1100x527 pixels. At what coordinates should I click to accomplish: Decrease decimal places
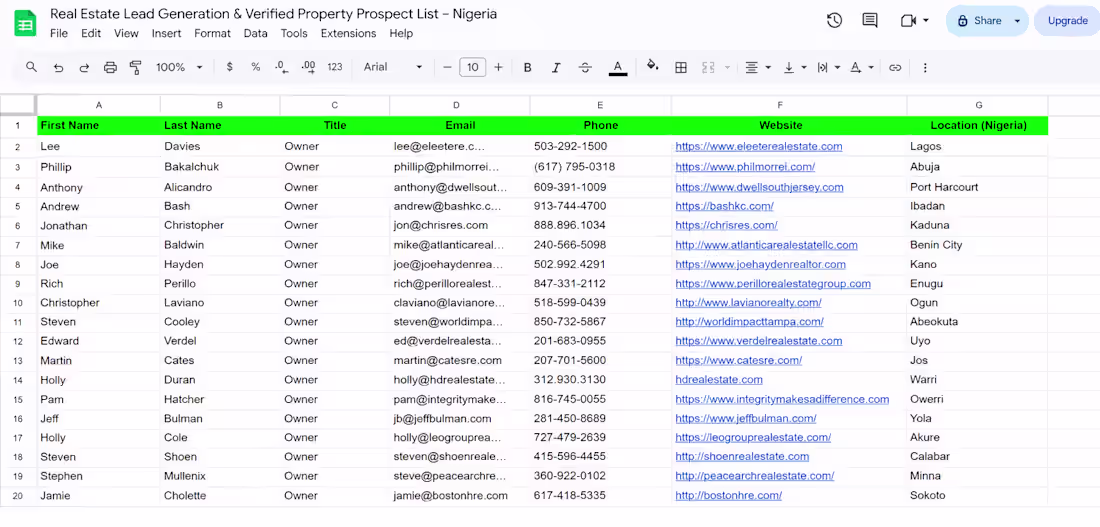point(282,67)
